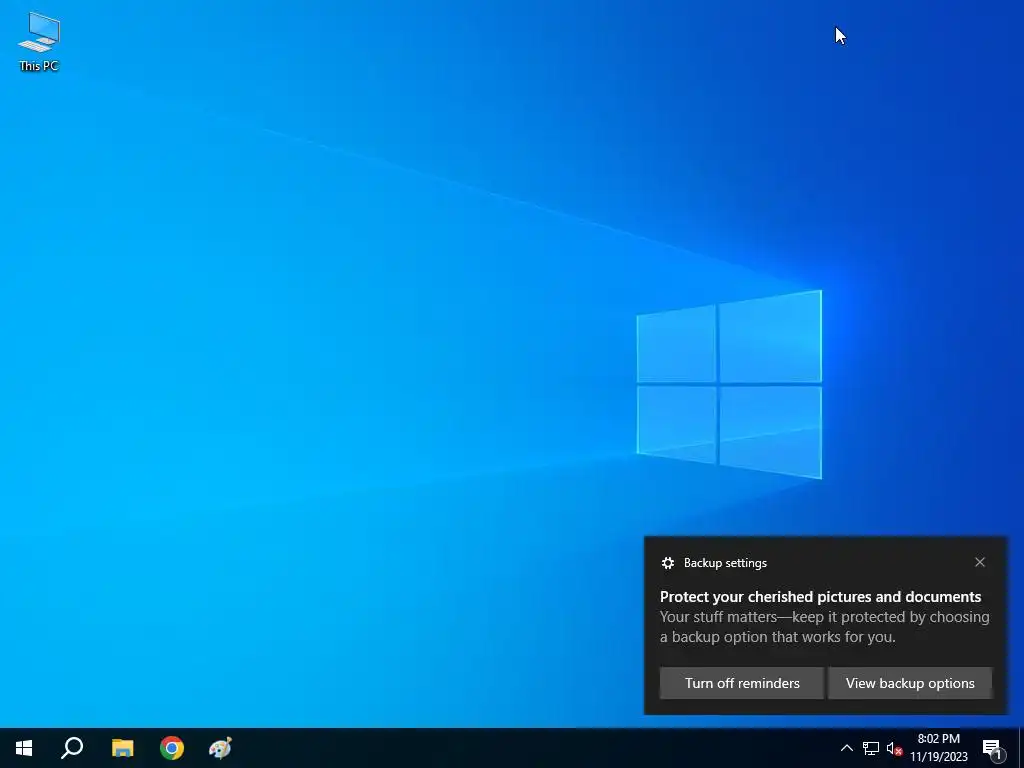The height and width of the screenshot is (768, 1024).
Task: Open network status tray icon
Action: pyautogui.click(x=871, y=748)
